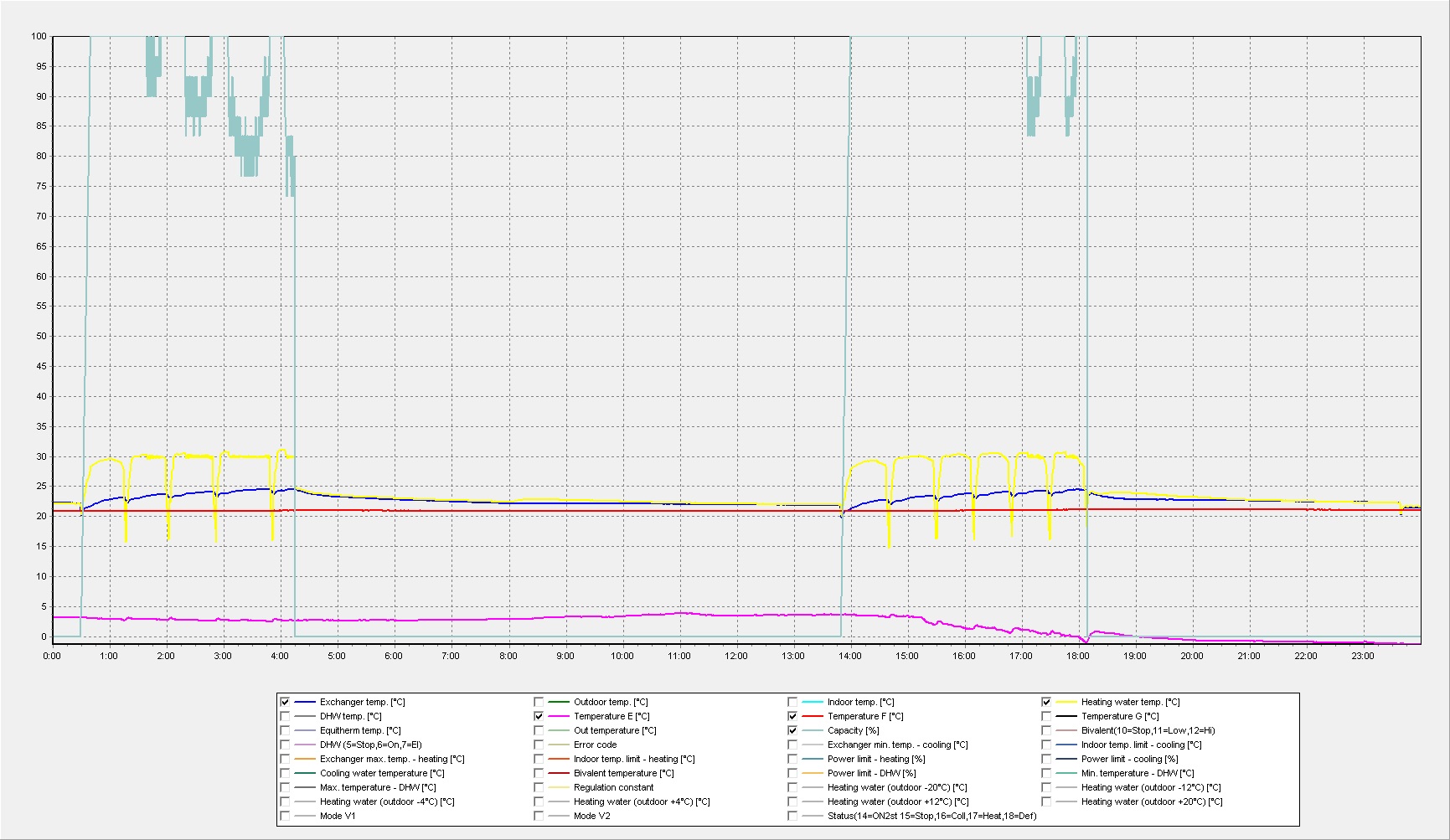The image size is (1450, 840).
Task: Tick the Equitherm temp. [°C] checkbox
Action: click(x=285, y=730)
